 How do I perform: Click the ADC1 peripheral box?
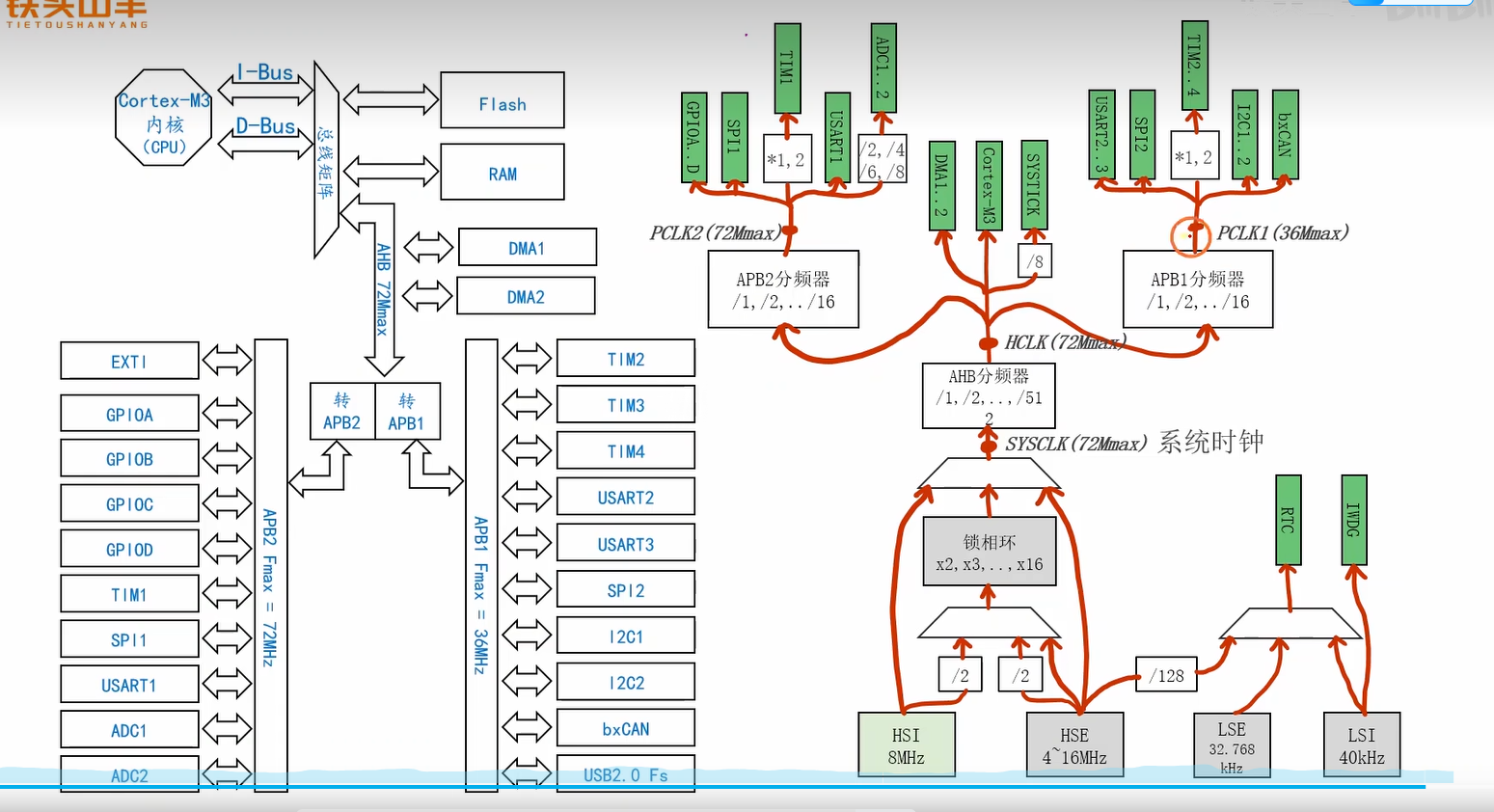tap(129, 729)
